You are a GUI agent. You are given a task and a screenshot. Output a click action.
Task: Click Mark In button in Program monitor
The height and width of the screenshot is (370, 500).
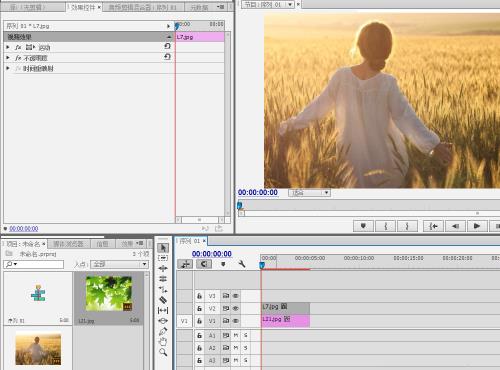386,226
